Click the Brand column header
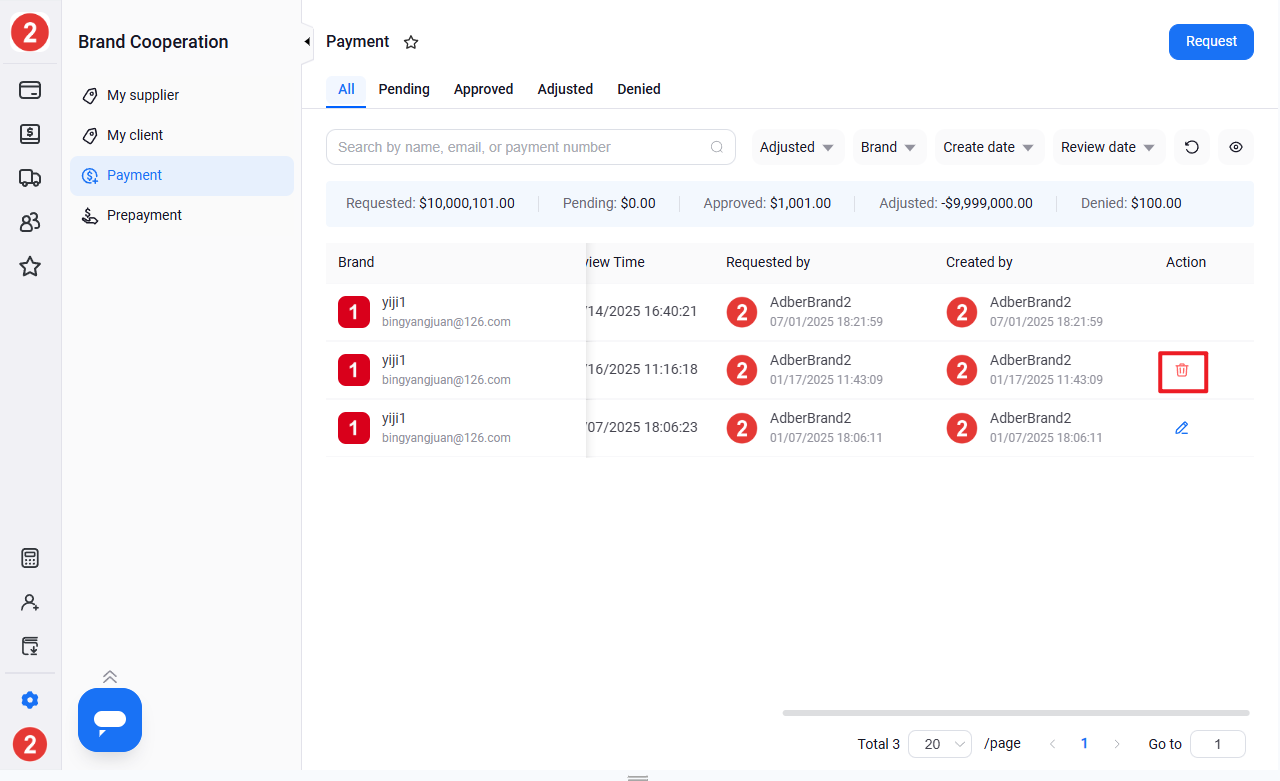This screenshot has width=1280, height=781. pos(356,262)
